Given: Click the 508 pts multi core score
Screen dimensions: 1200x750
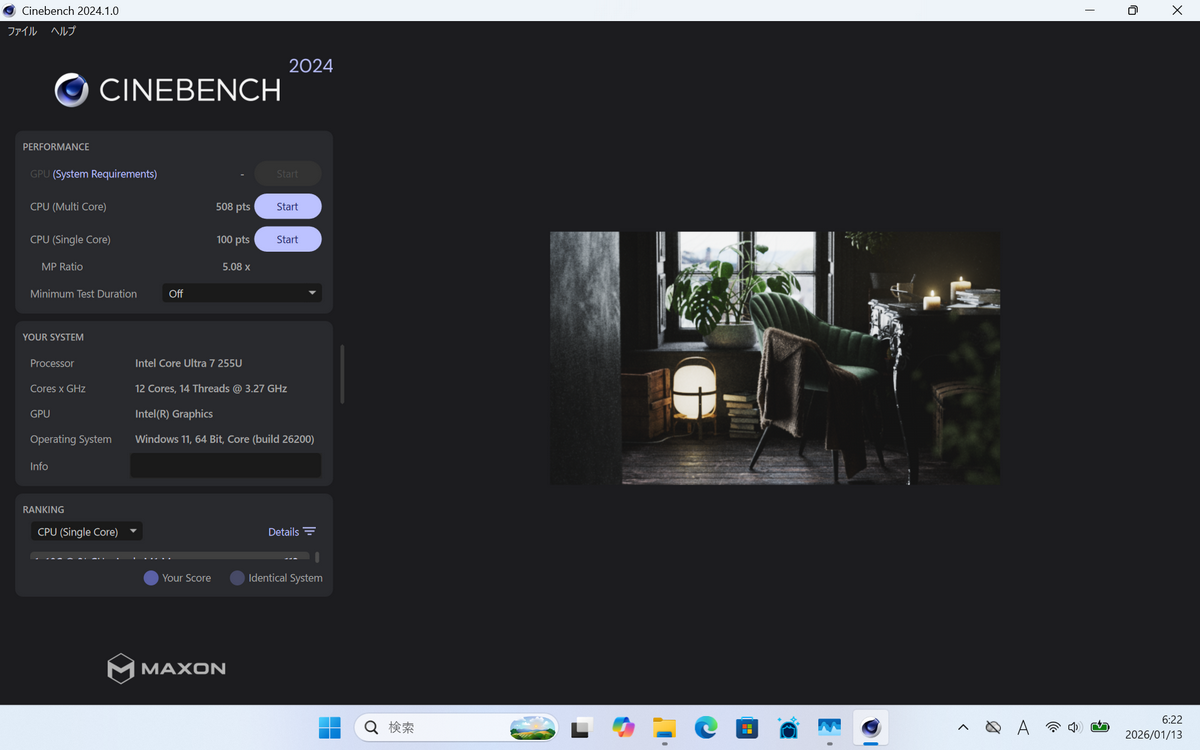Looking at the screenshot, I should [x=233, y=207].
